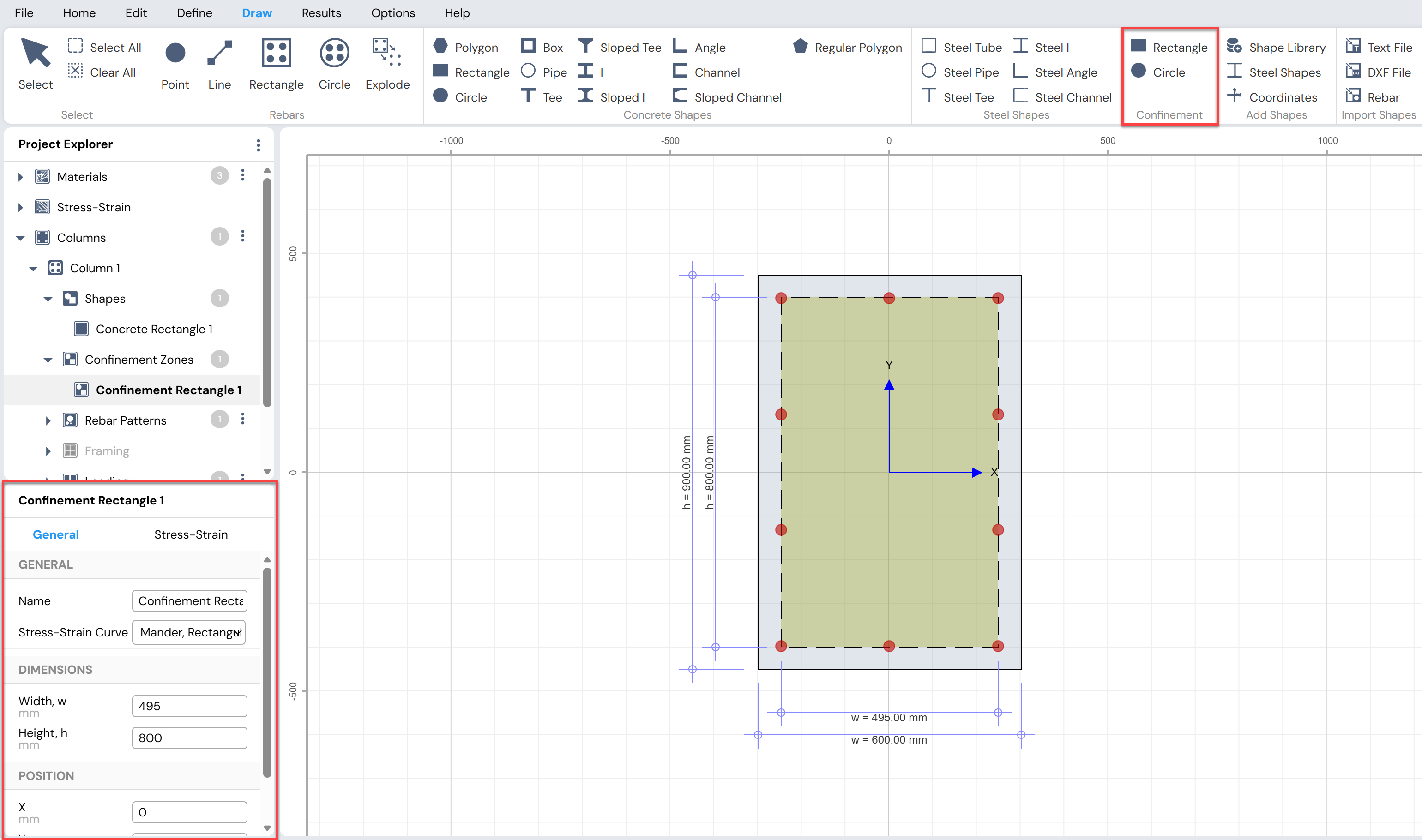Viewport: 1422px width, 840px height.
Task: Click the Regular Polygon concrete shape
Action: [847, 47]
